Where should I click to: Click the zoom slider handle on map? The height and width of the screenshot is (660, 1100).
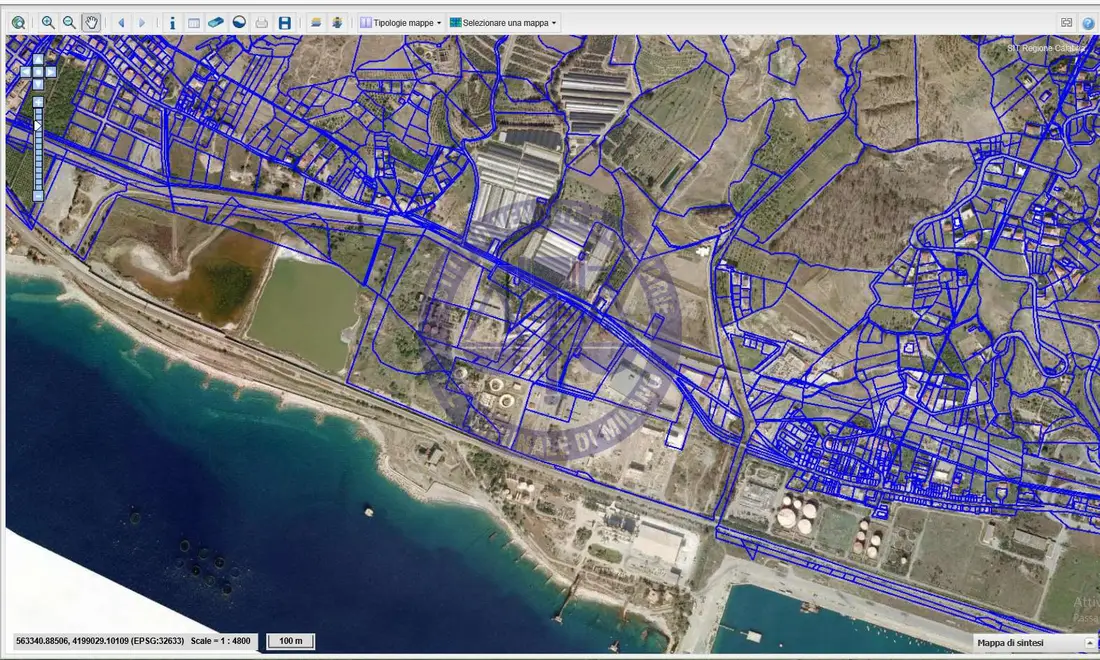[38, 125]
